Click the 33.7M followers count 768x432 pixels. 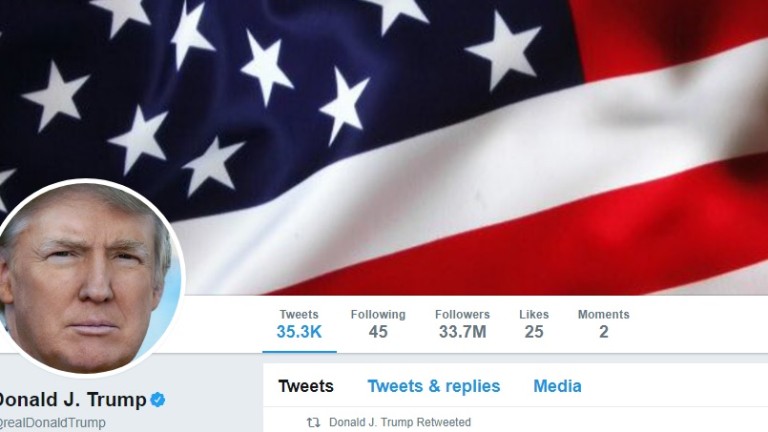pos(462,332)
